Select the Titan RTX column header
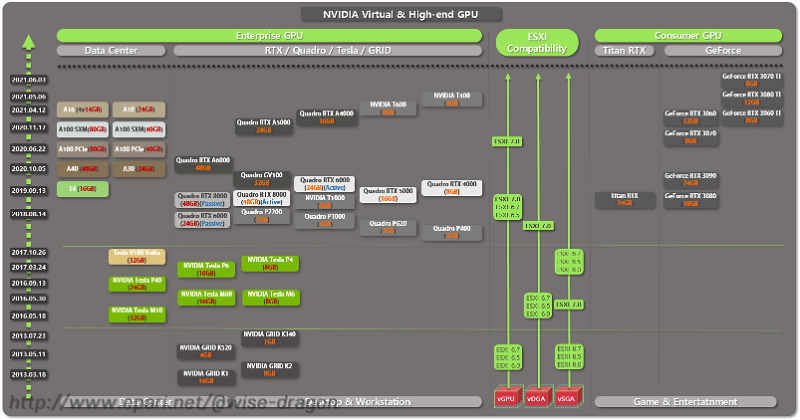This screenshot has height=420, width=800. (x=624, y=51)
